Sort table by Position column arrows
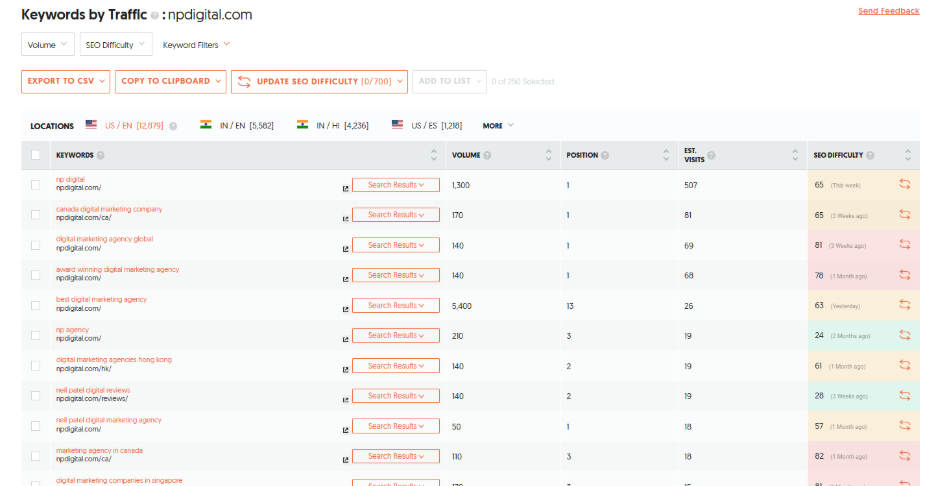 (x=666, y=155)
